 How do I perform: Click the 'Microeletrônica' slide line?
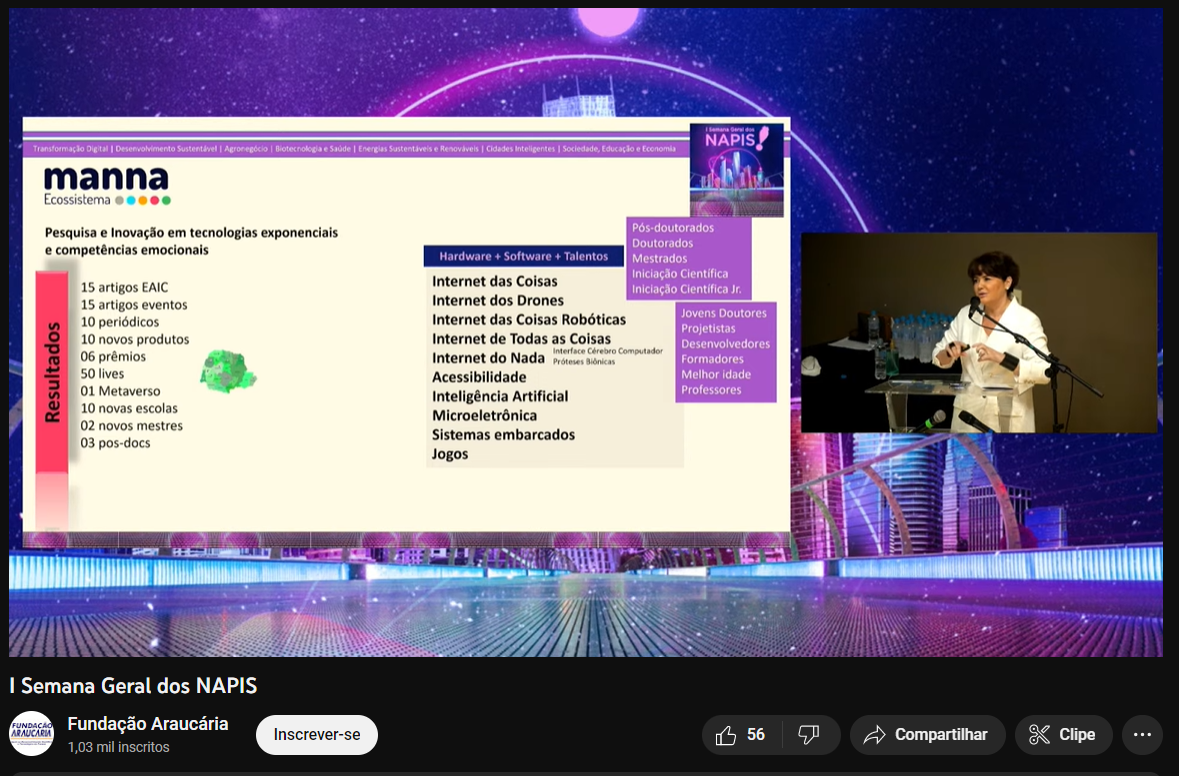[484, 416]
